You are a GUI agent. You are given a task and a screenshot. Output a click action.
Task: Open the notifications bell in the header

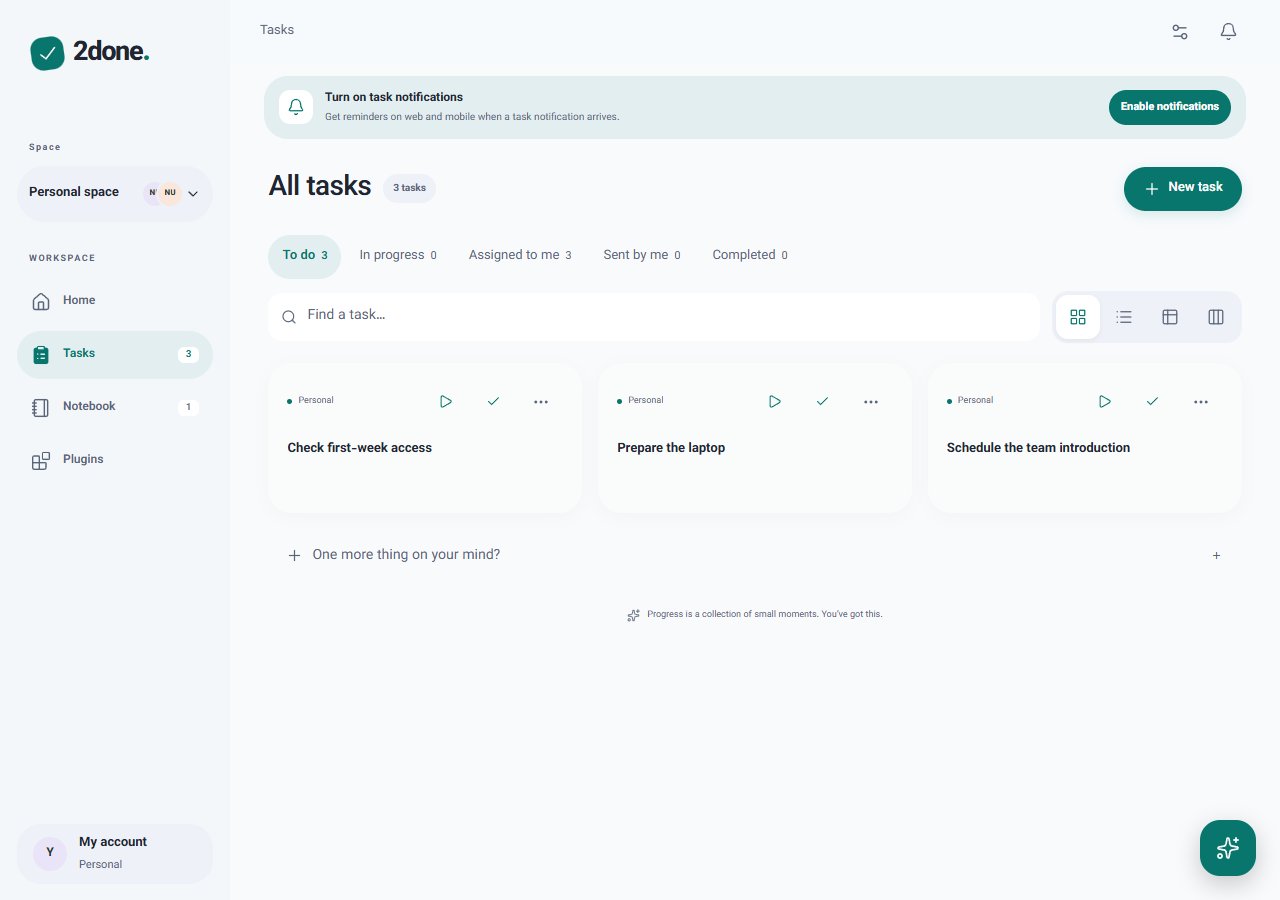[x=1229, y=31]
